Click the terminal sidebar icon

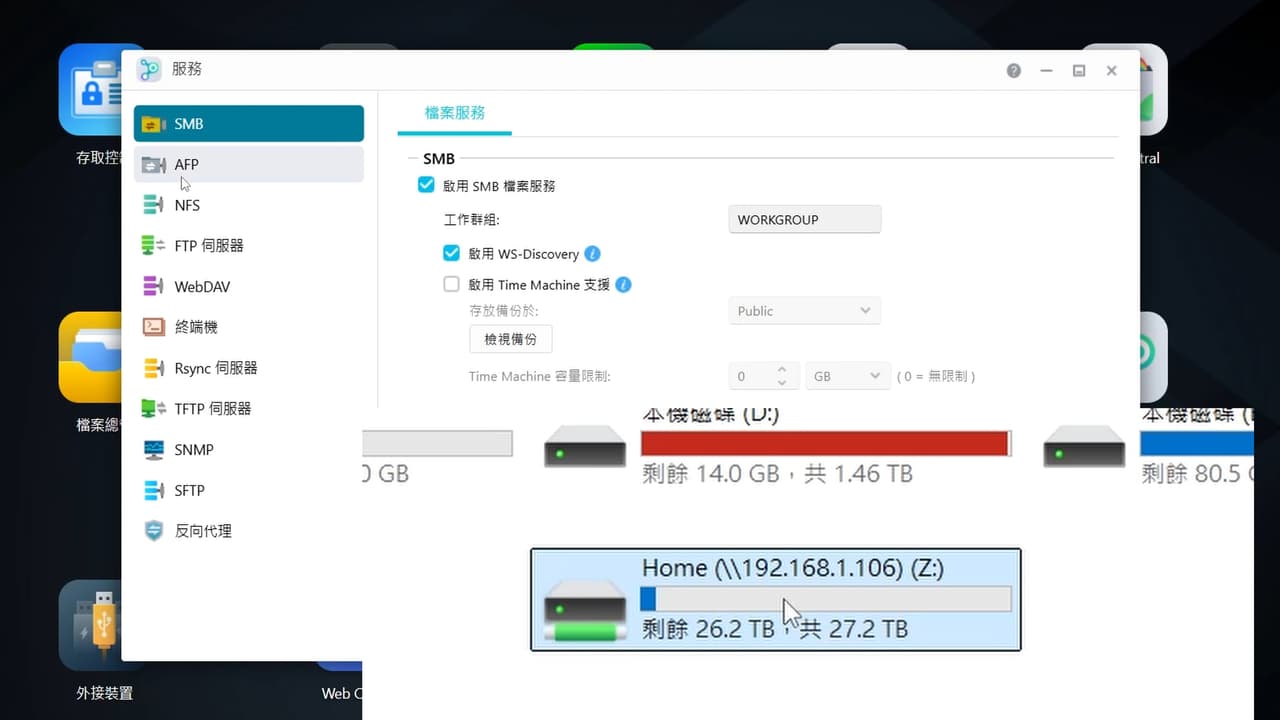153,326
